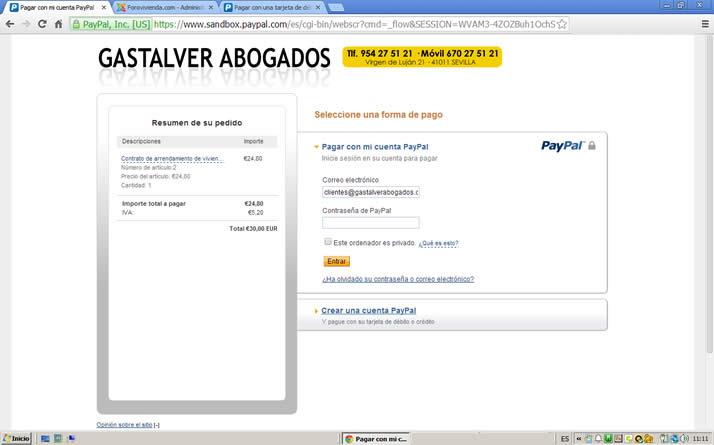Switch to the Forovivienda.com Admin tab
Screen dimensions: 714x445
(164, 7)
